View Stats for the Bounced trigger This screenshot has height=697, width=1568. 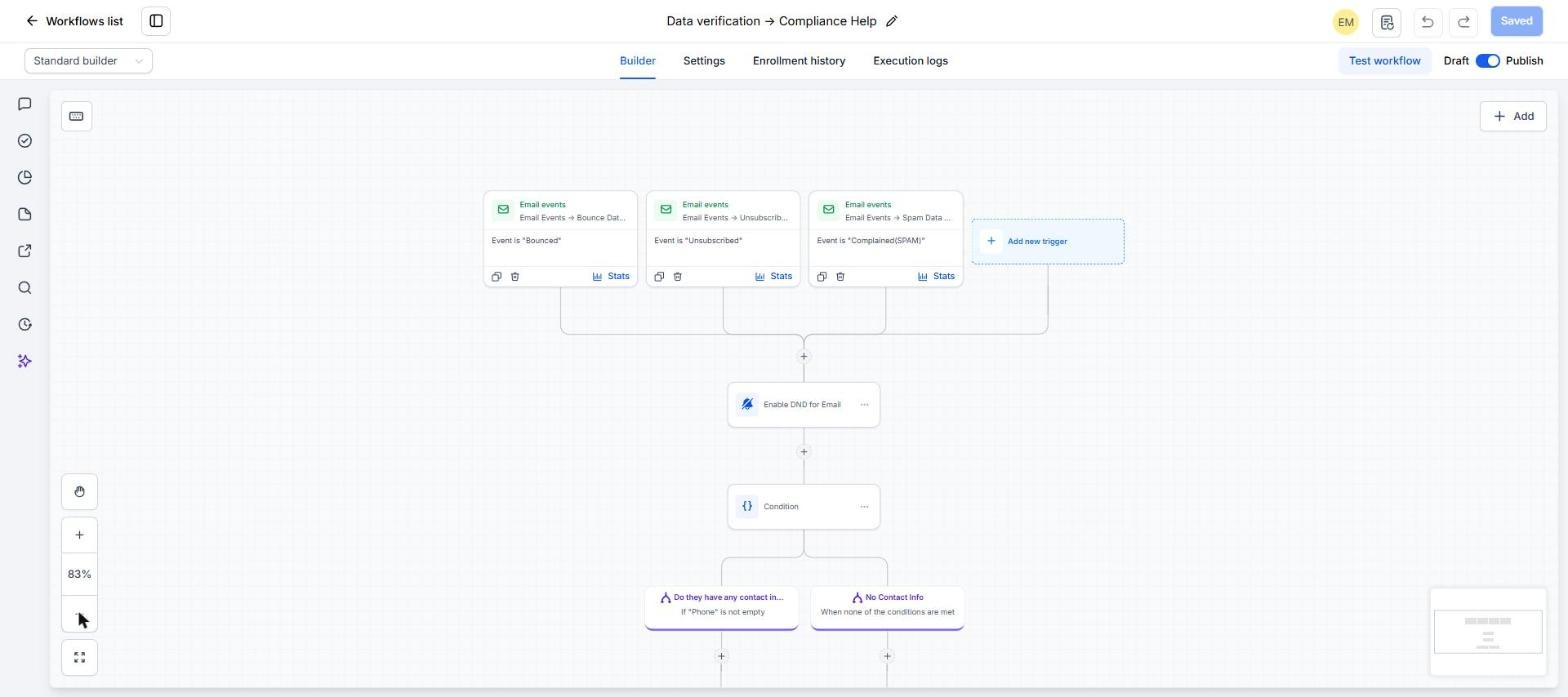(x=611, y=277)
